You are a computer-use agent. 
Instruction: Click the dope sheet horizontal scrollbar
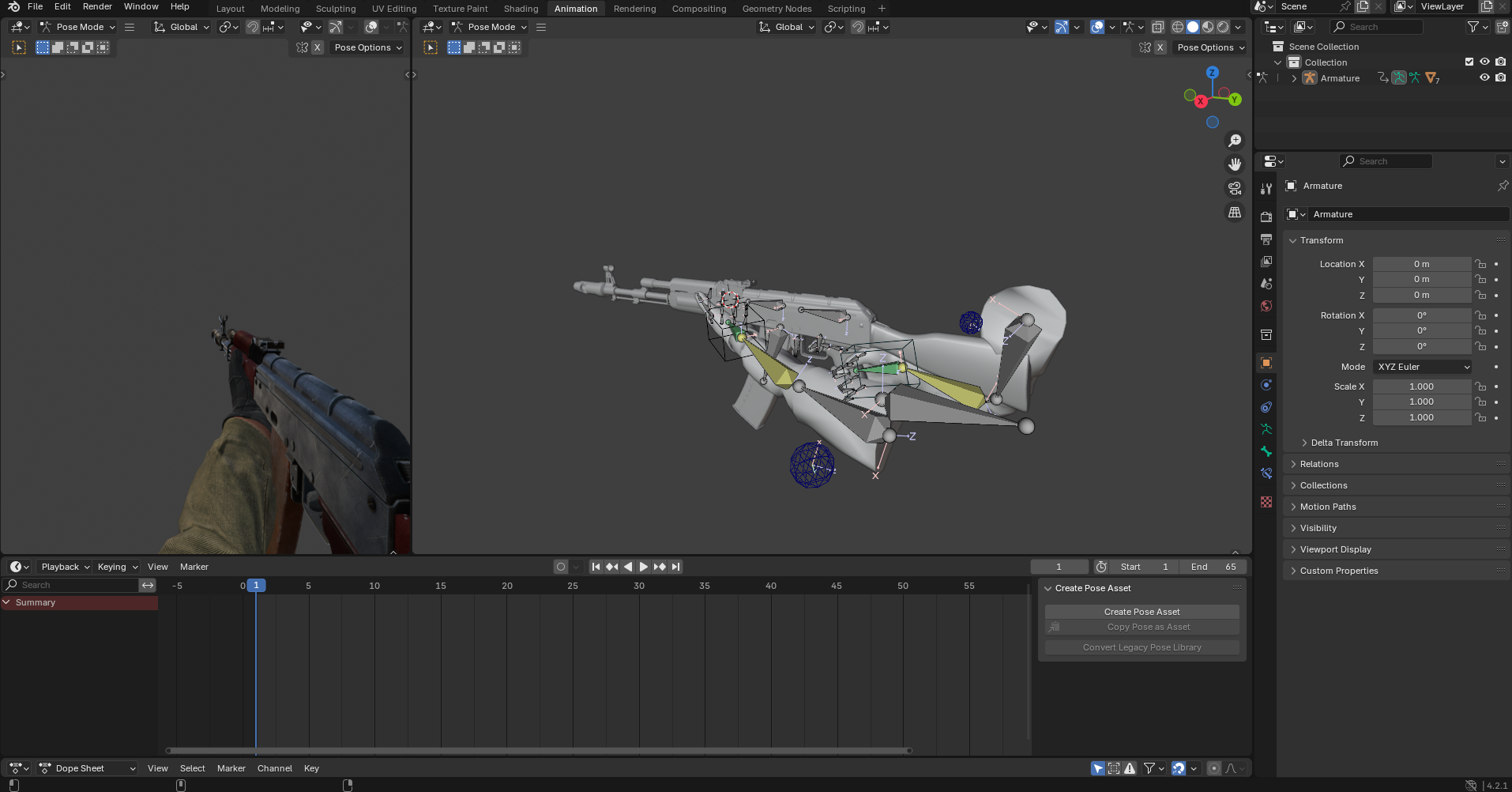(x=539, y=750)
